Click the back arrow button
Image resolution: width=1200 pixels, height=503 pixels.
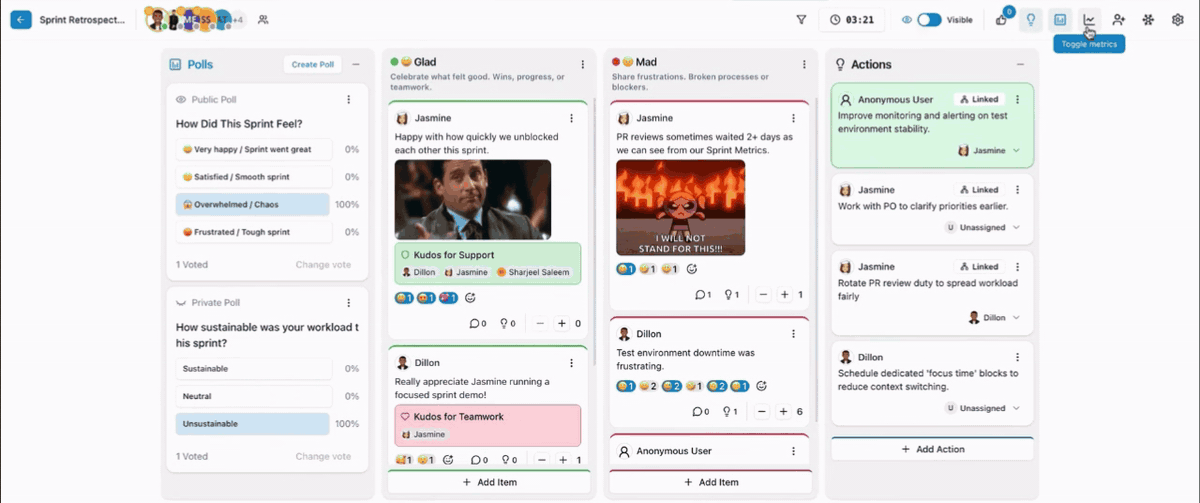tap(21, 19)
